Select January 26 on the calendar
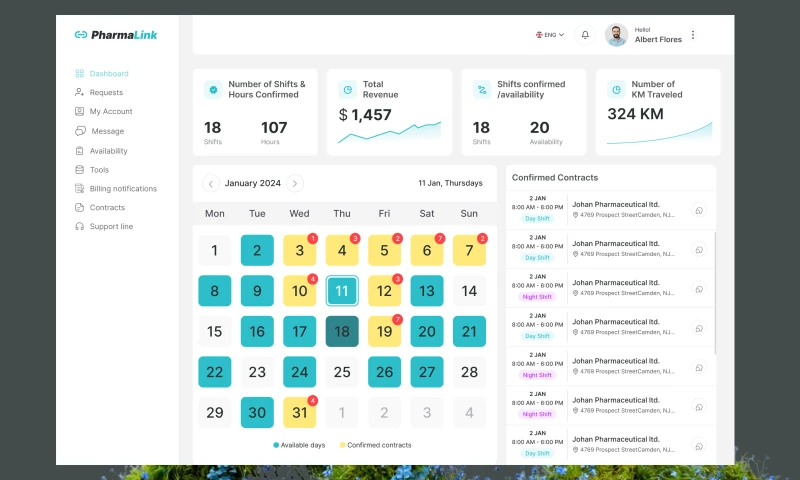The image size is (800, 480). [x=384, y=372]
